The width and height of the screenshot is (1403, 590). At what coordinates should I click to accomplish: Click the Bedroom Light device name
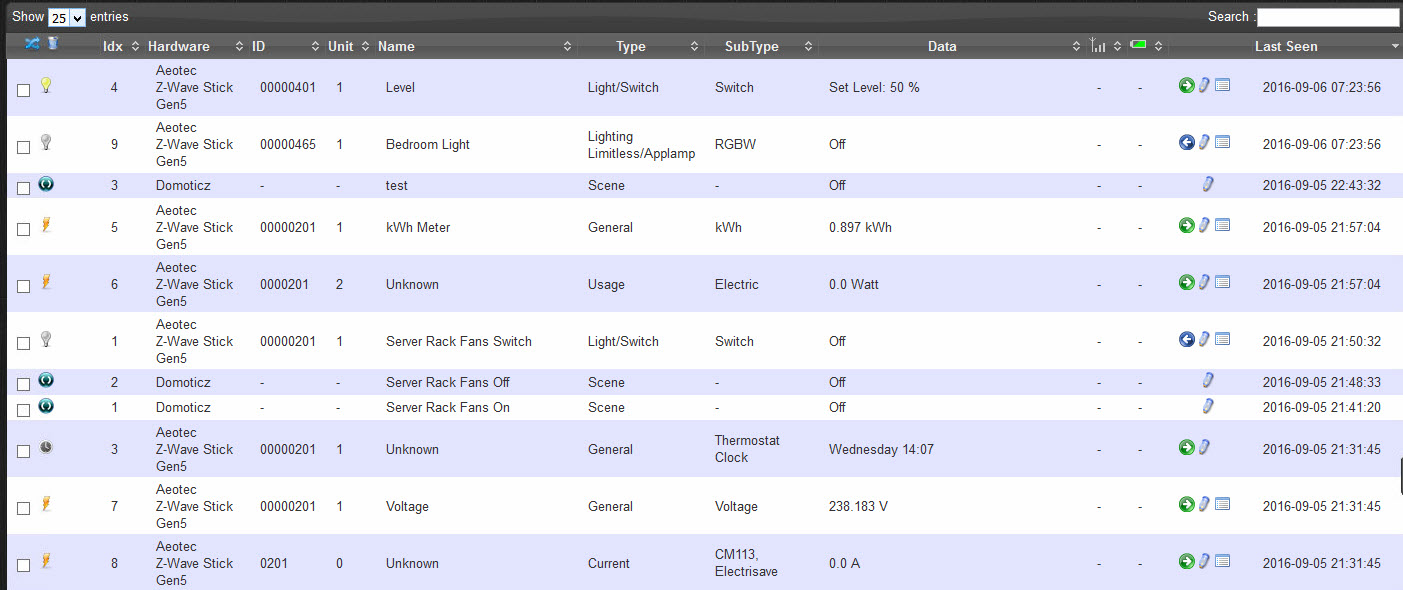tap(427, 144)
